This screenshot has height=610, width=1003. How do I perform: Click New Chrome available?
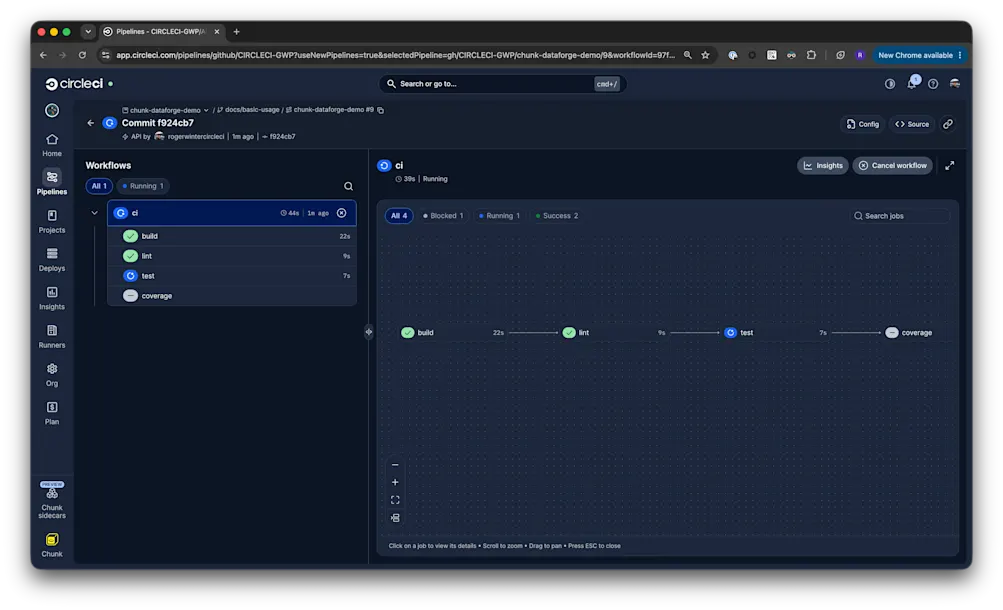tap(920, 56)
